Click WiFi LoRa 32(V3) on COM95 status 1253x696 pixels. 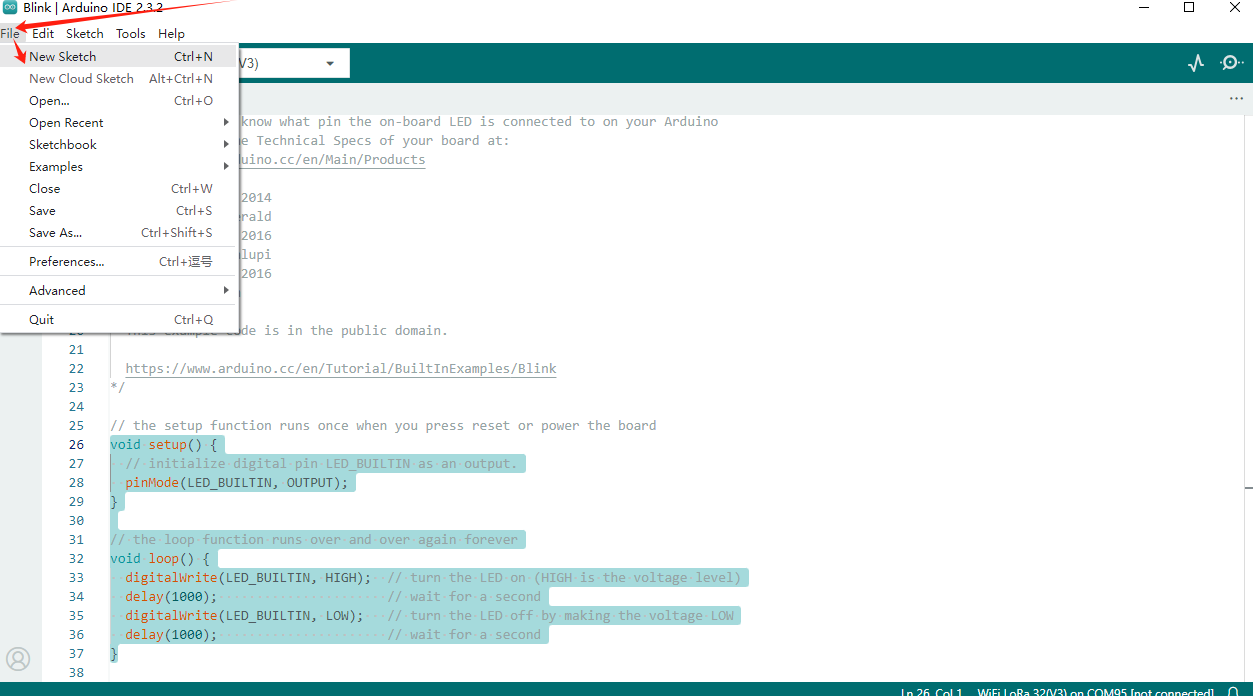[1094, 692]
